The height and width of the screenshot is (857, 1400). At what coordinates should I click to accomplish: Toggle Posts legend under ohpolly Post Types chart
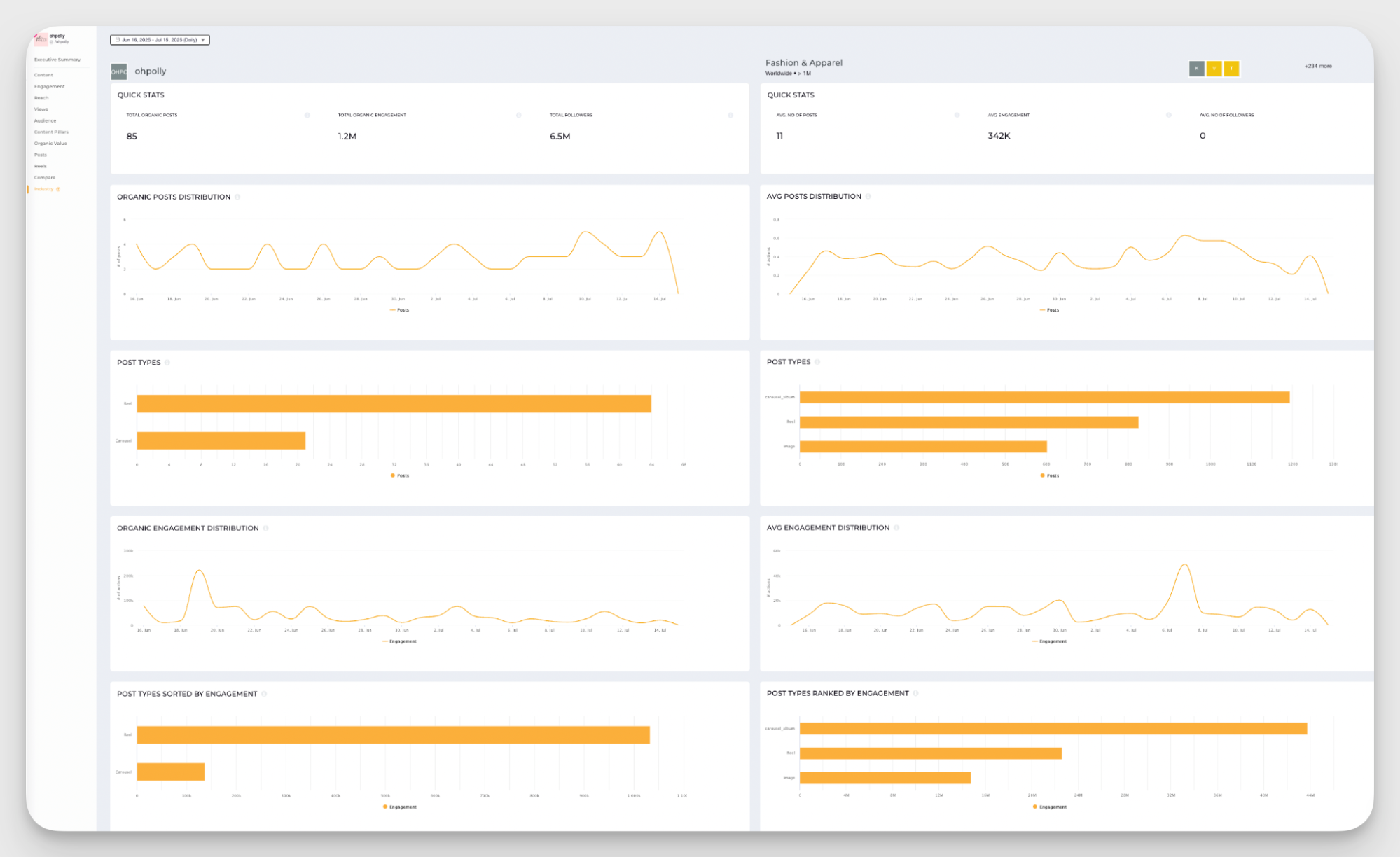click(x=400, y=475)
